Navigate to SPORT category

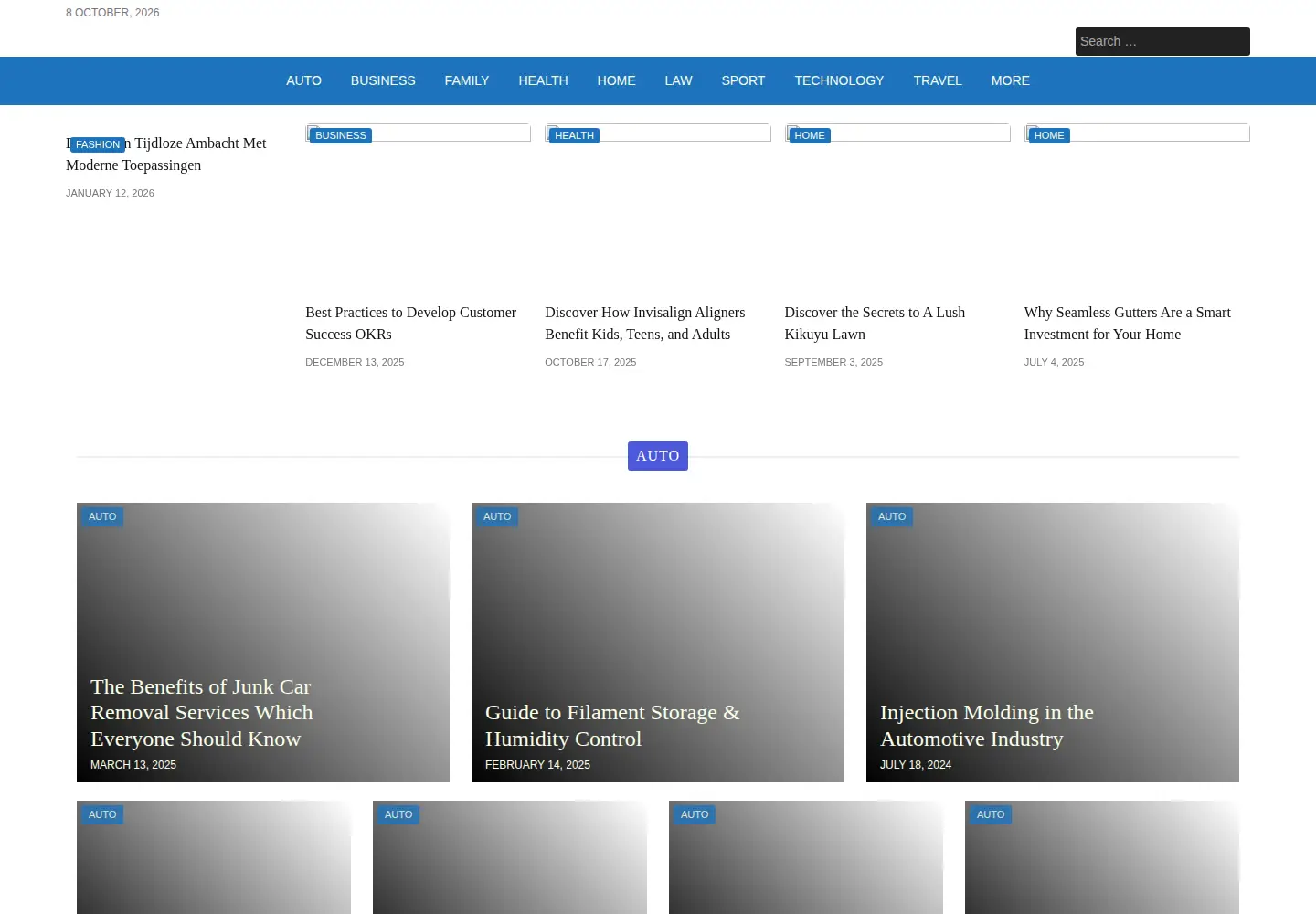(x=743, y=80)
